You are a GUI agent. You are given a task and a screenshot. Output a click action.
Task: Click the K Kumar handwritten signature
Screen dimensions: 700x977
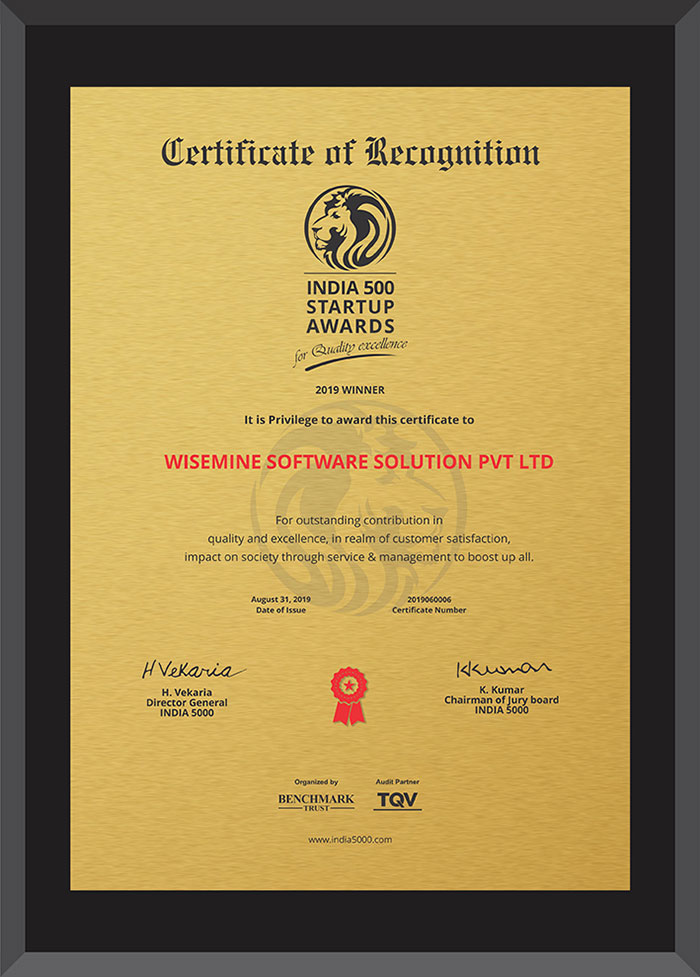click(x=504, y=669)
